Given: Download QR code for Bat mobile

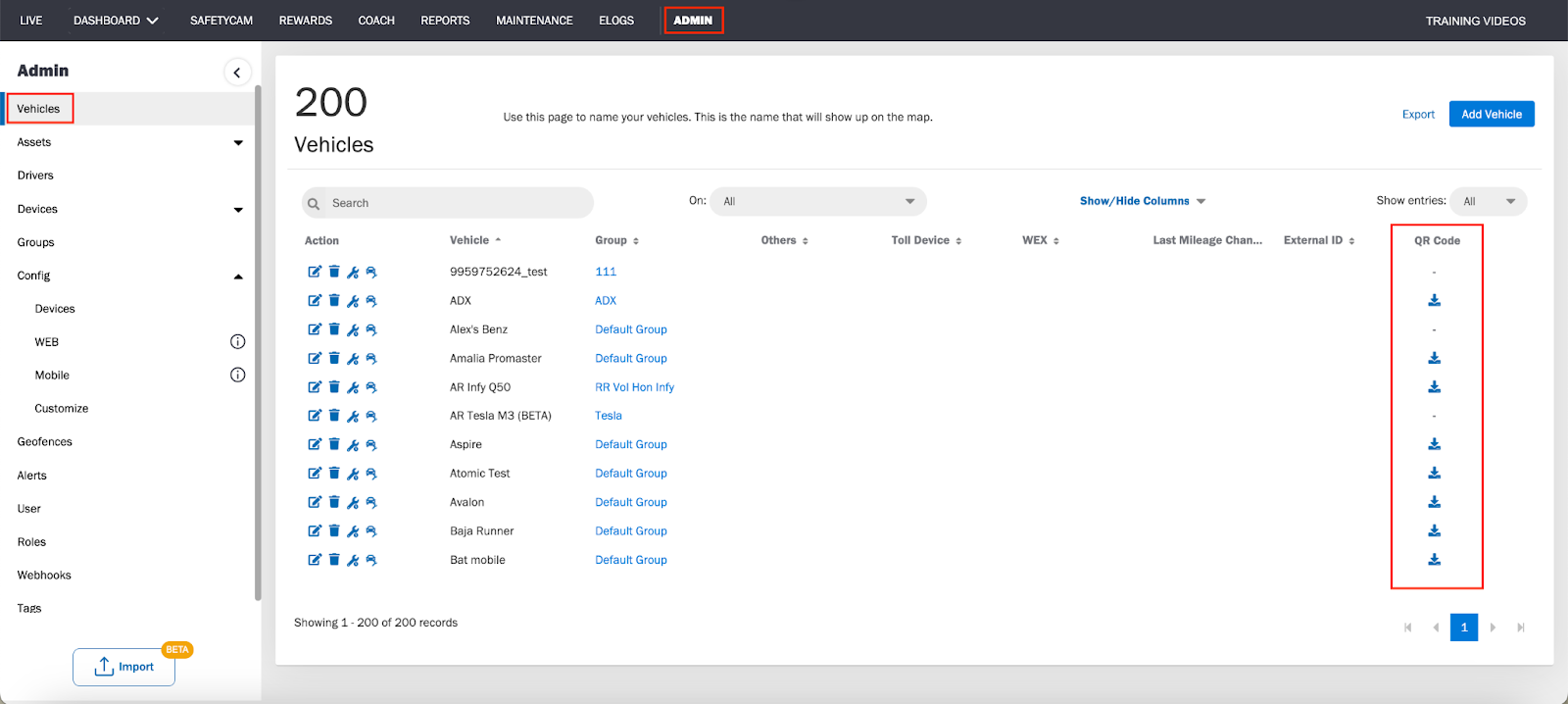Looking at the screenshot, I should tap(1434, 559).
